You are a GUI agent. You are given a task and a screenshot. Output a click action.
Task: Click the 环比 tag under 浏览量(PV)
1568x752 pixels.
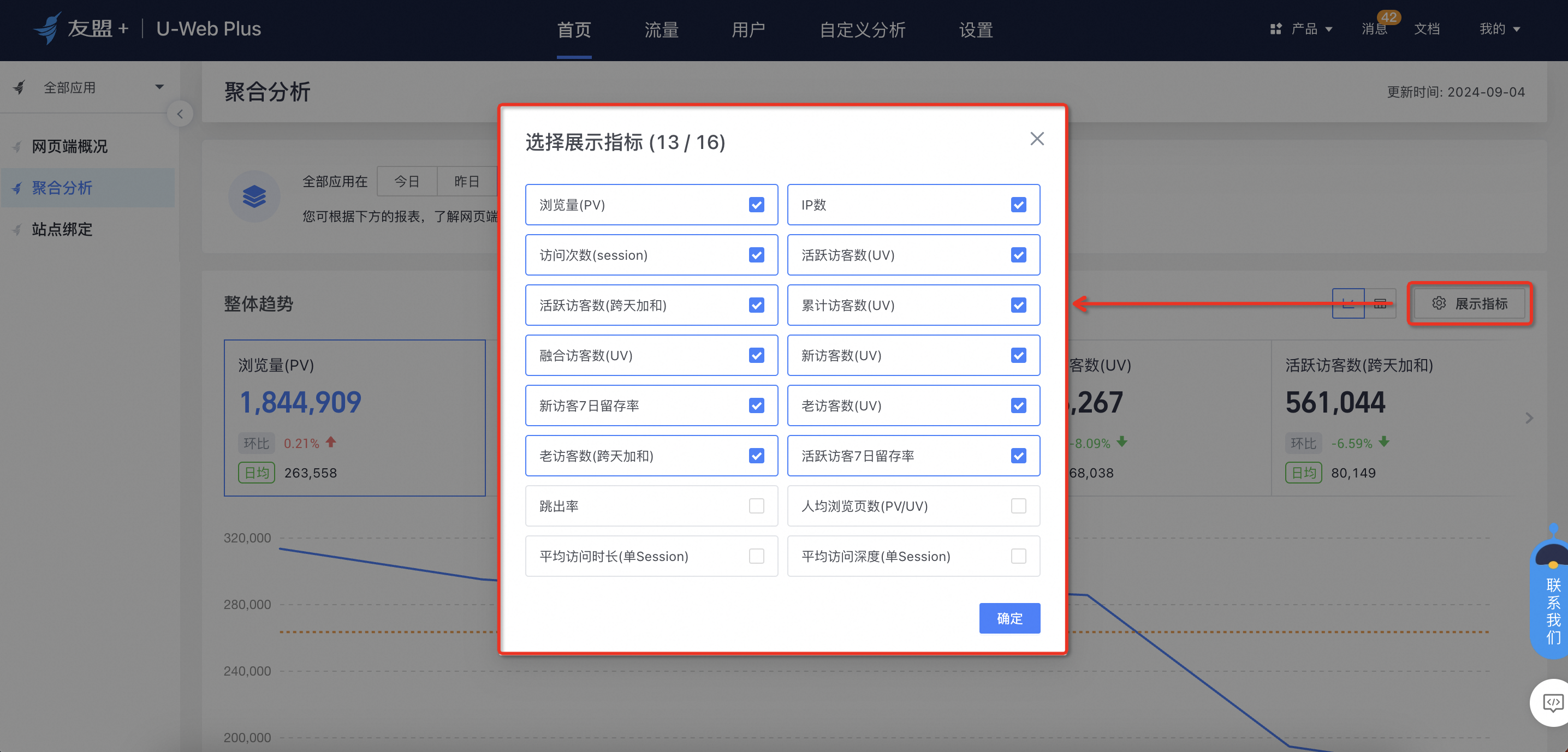(x=256, y=443)
